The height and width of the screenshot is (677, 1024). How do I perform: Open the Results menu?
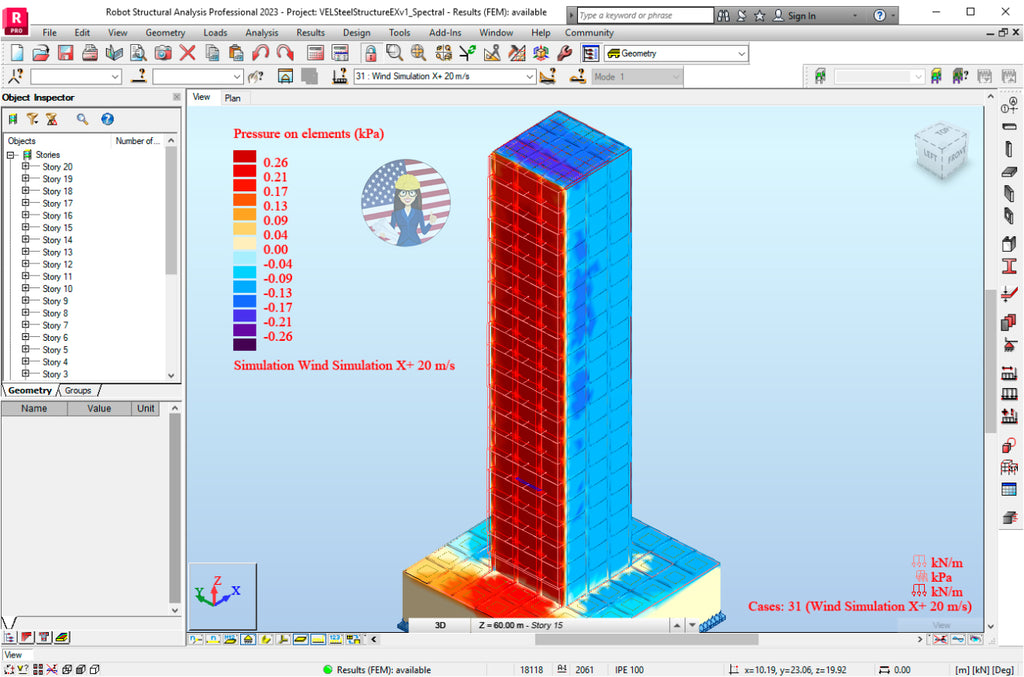310,33
